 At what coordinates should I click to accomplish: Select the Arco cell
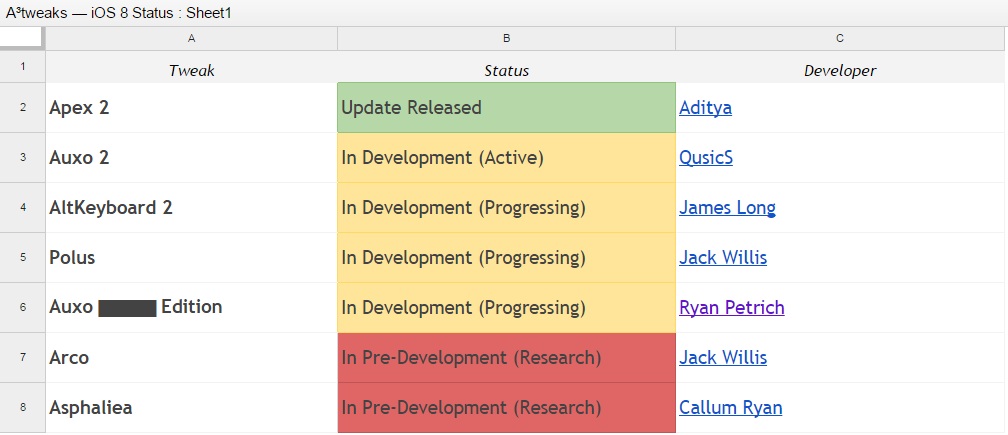click(192, 357)
